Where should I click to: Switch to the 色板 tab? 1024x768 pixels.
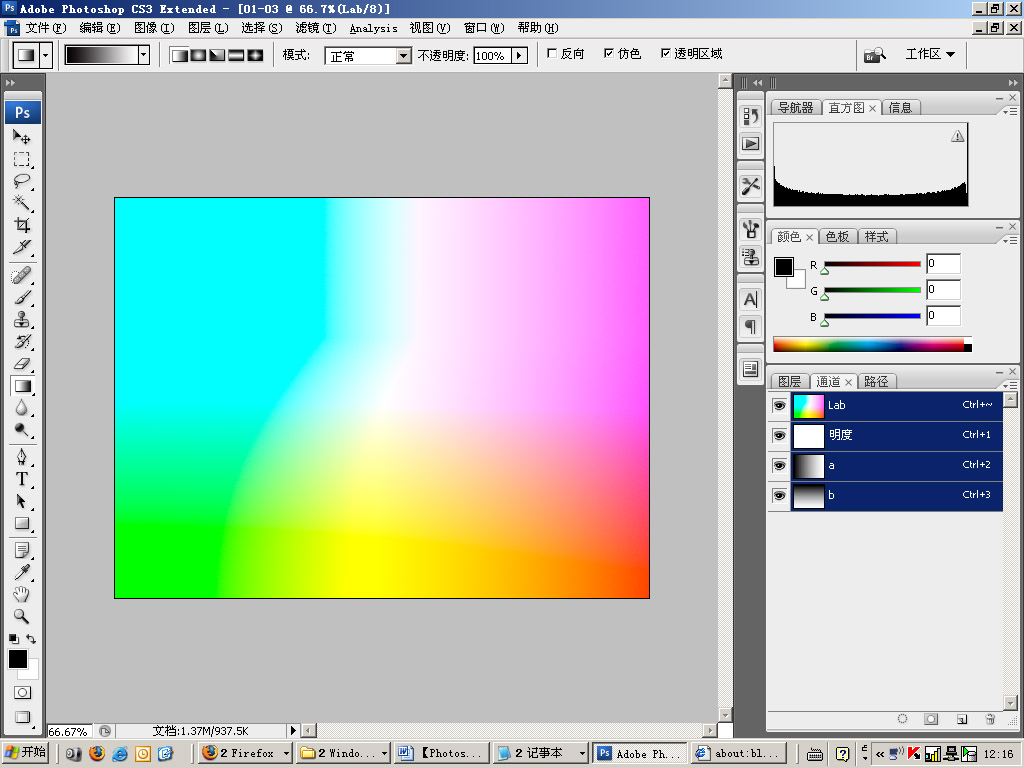[x=837, y=236]
